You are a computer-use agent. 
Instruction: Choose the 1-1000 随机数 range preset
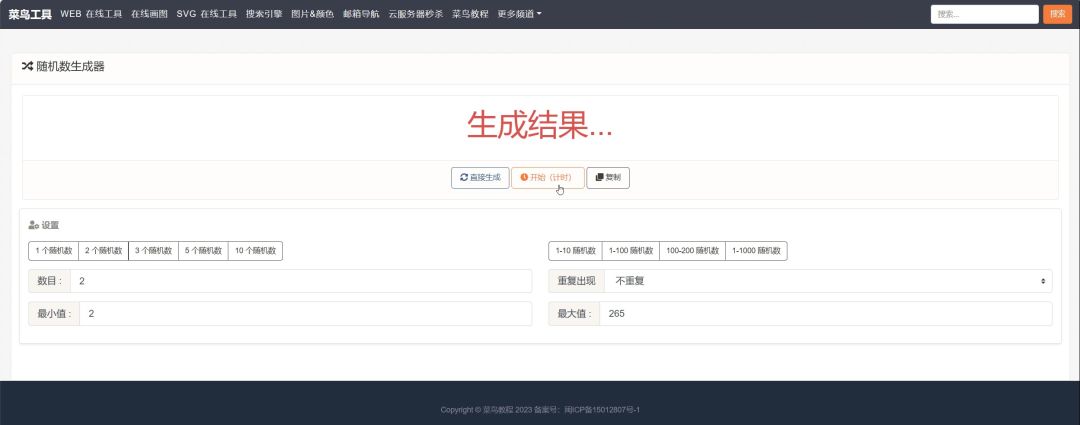[x=756, y=251]
